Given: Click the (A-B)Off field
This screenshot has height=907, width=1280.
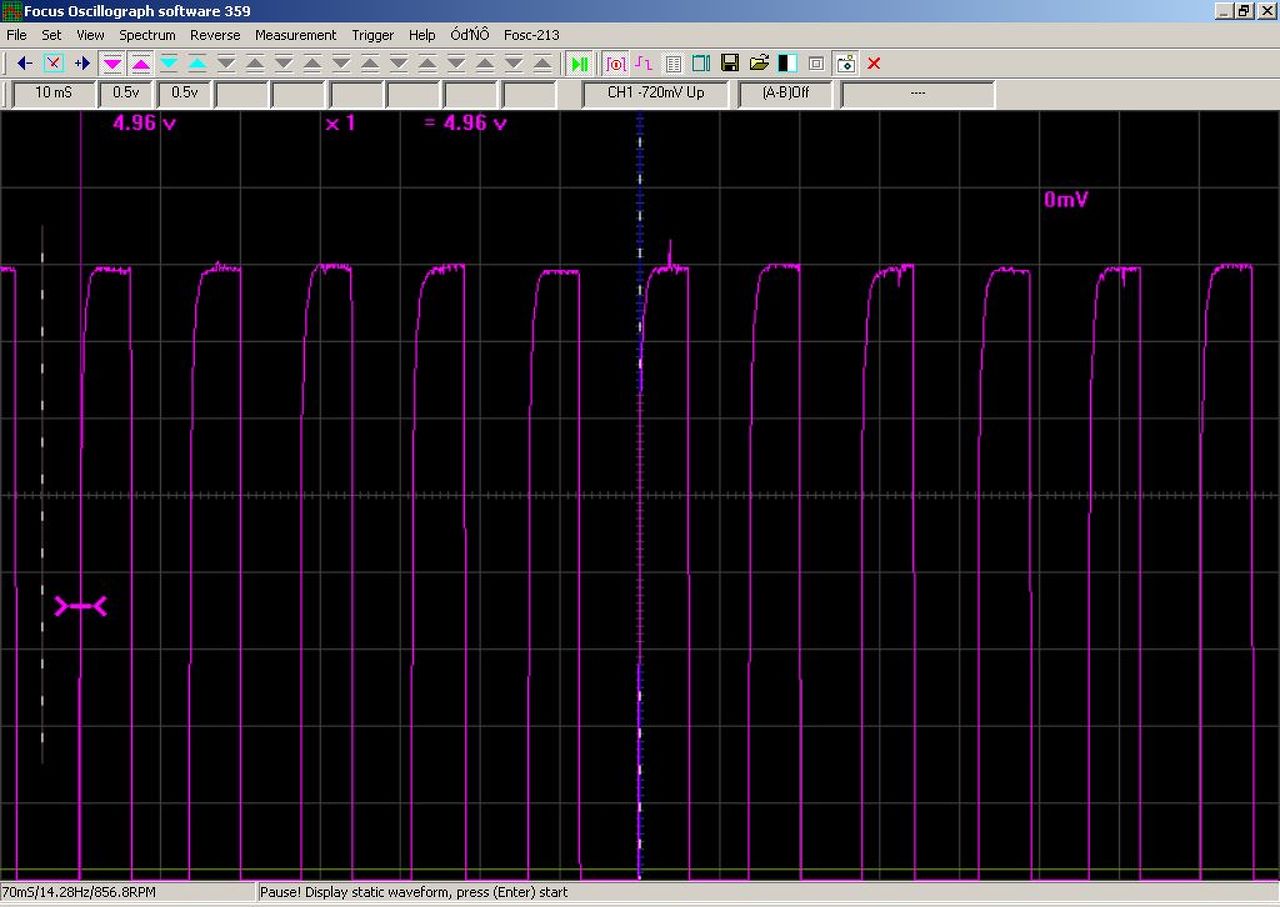Looking at the screenshot, I should pyautogui.click(x=786, y=93).
